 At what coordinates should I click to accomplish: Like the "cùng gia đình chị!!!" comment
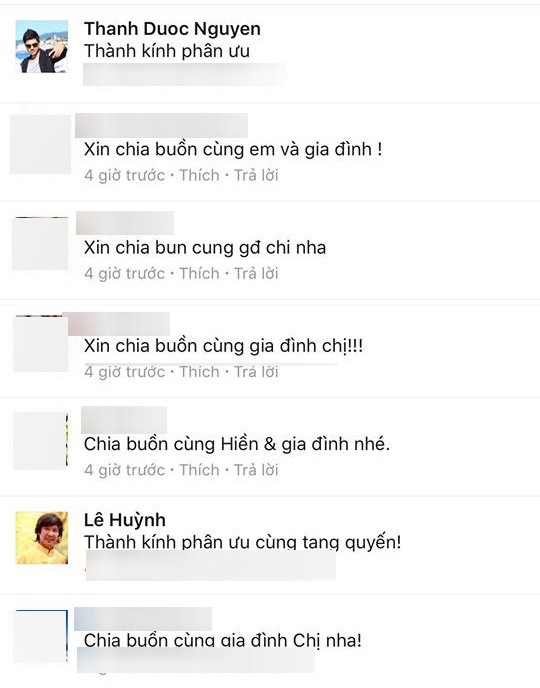(x=199, y=372)
